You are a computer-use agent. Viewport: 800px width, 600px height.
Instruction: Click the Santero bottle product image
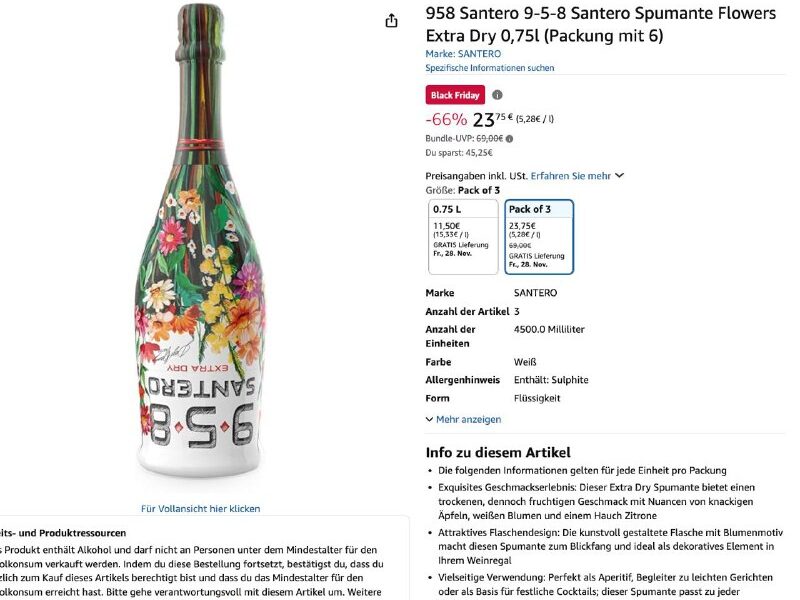(200, 250)
